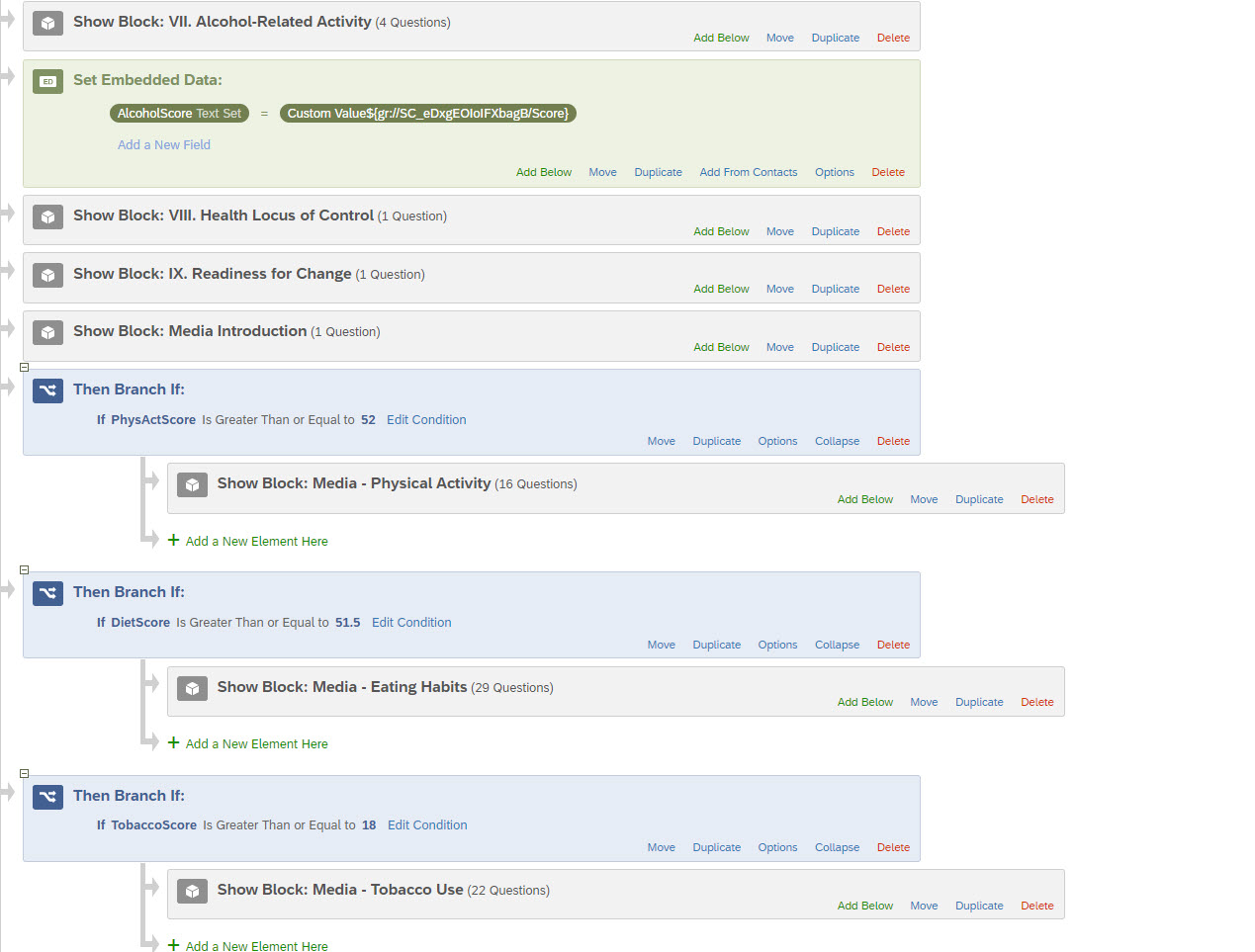
Task: Click the PhysActScore threshold value 52
Action: coord(368,420)
